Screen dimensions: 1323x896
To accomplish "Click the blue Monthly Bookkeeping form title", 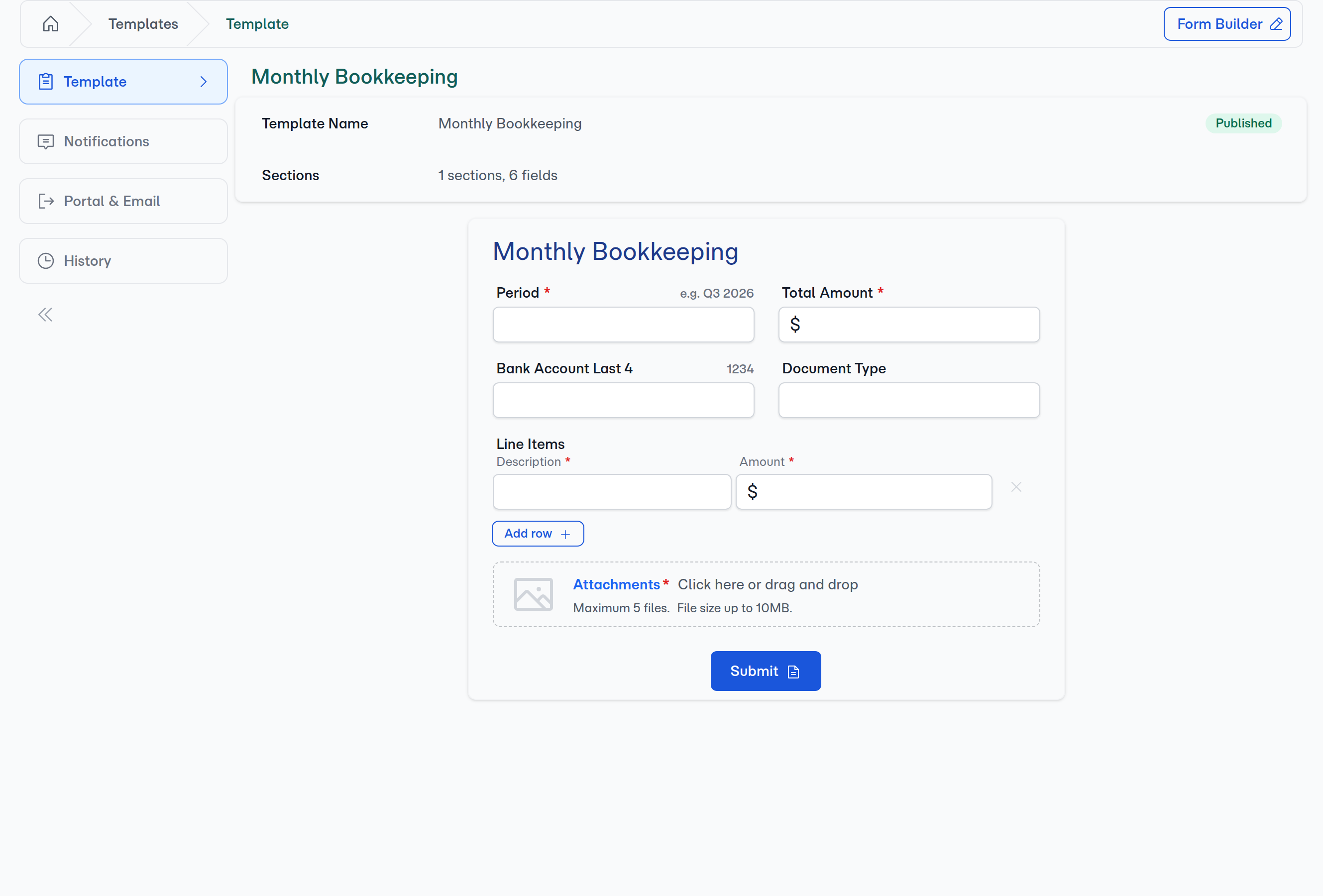I will pyautogui.click(x=615, y=251).
